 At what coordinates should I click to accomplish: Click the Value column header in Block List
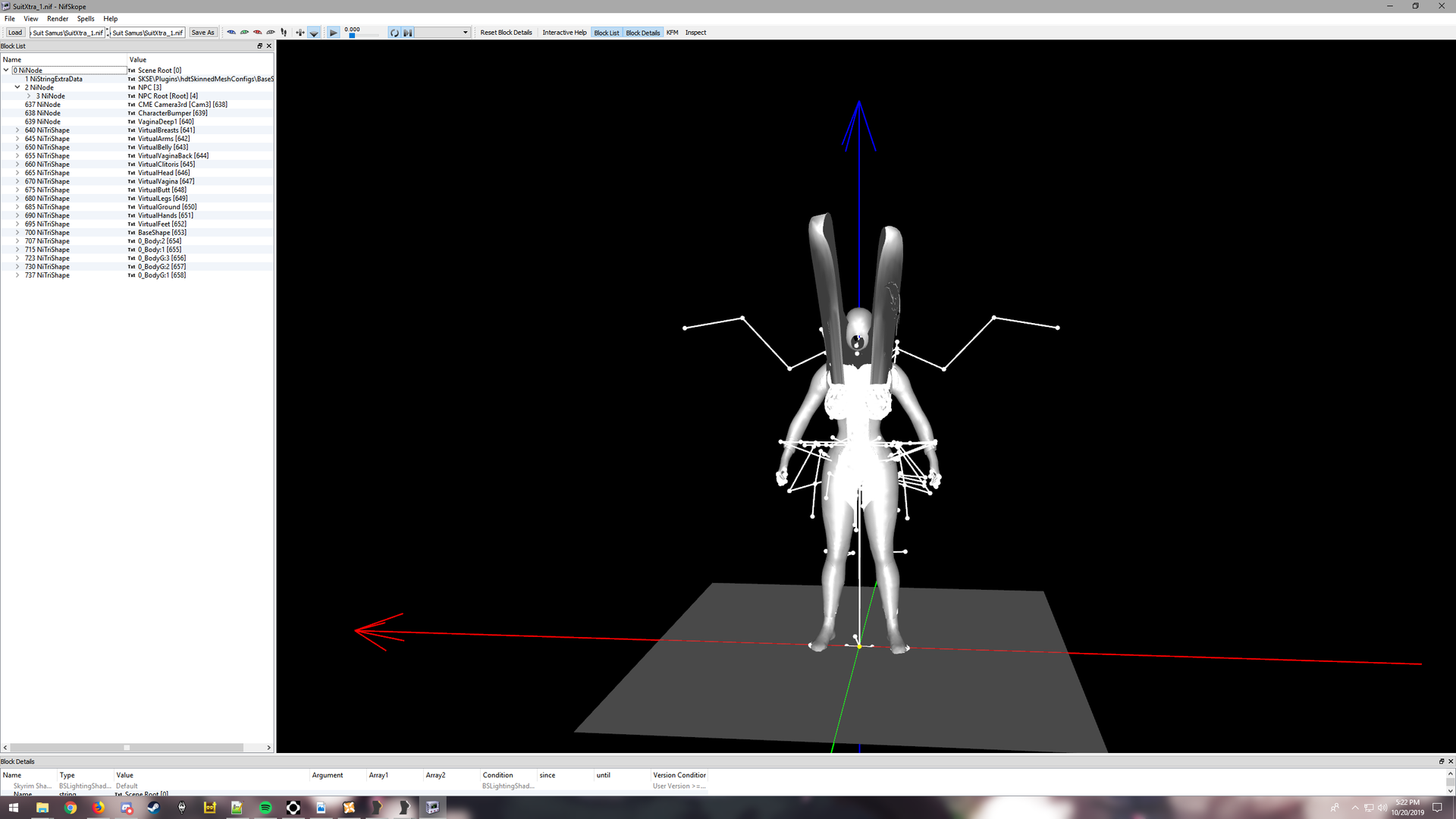200,59
